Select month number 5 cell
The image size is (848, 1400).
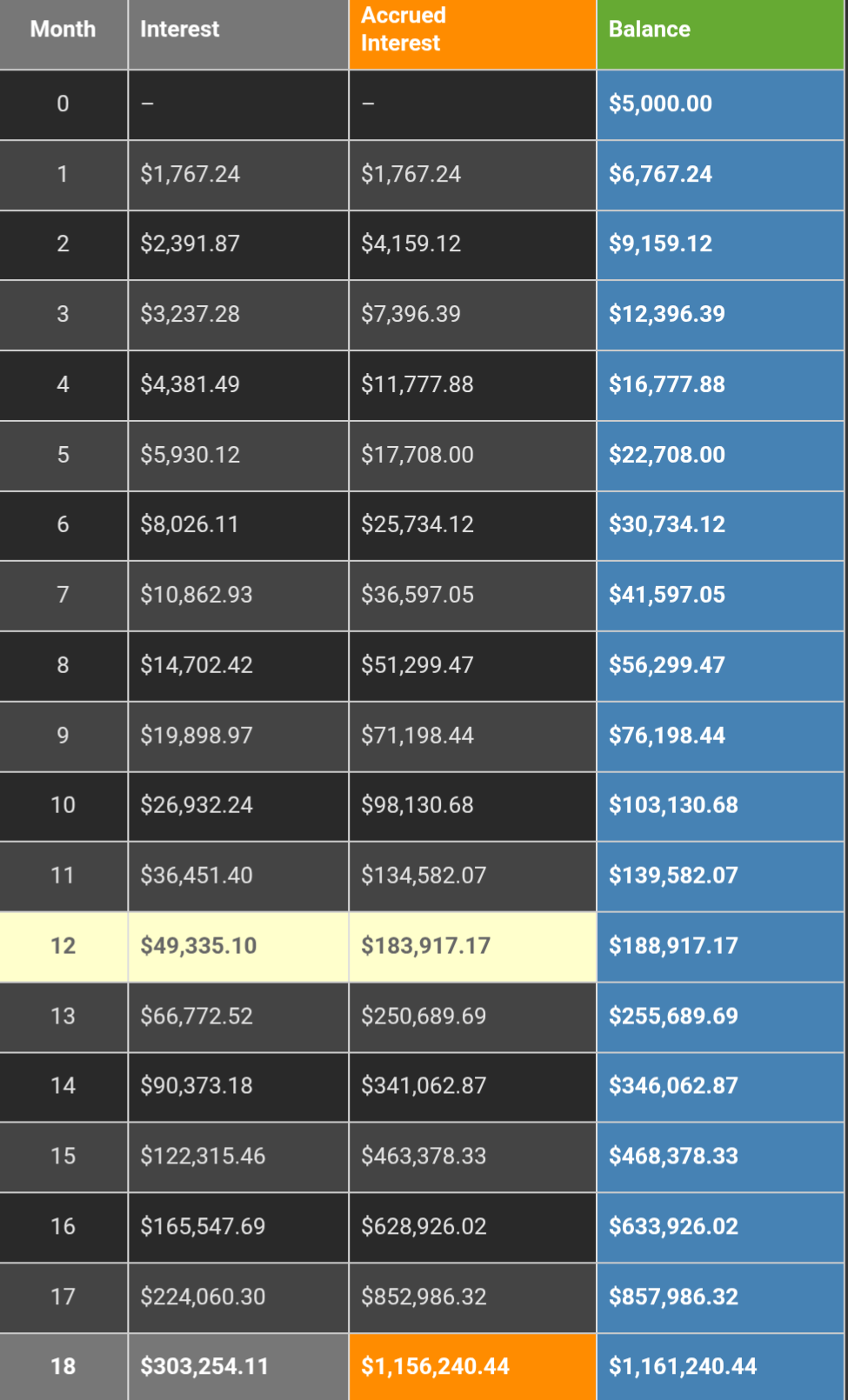click(x=63, y=456)
